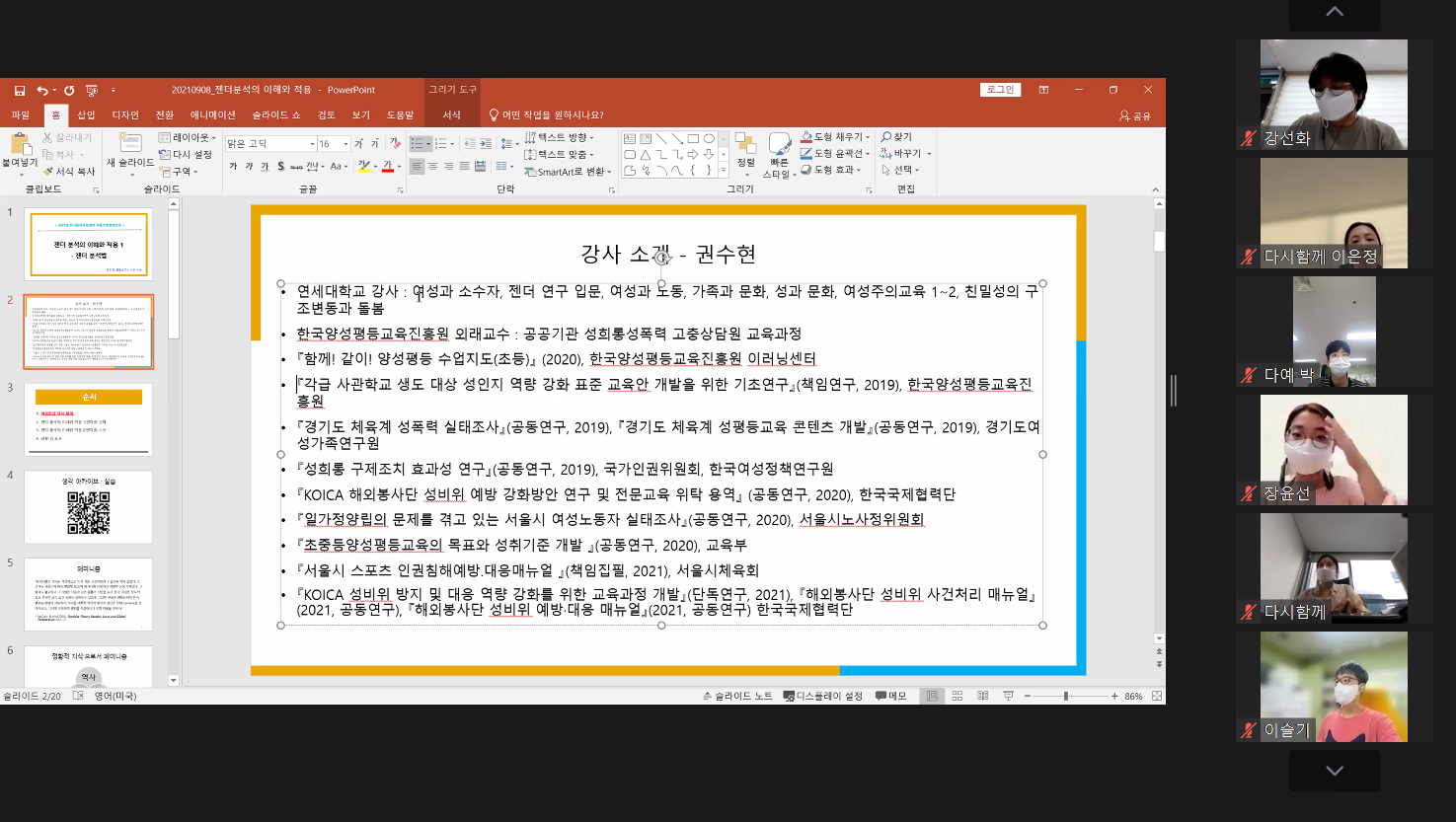The height and width of the screenshot is (822, 1456).
Task: Select the triangle shape in shapes gallery
Action: click(646, 155)
